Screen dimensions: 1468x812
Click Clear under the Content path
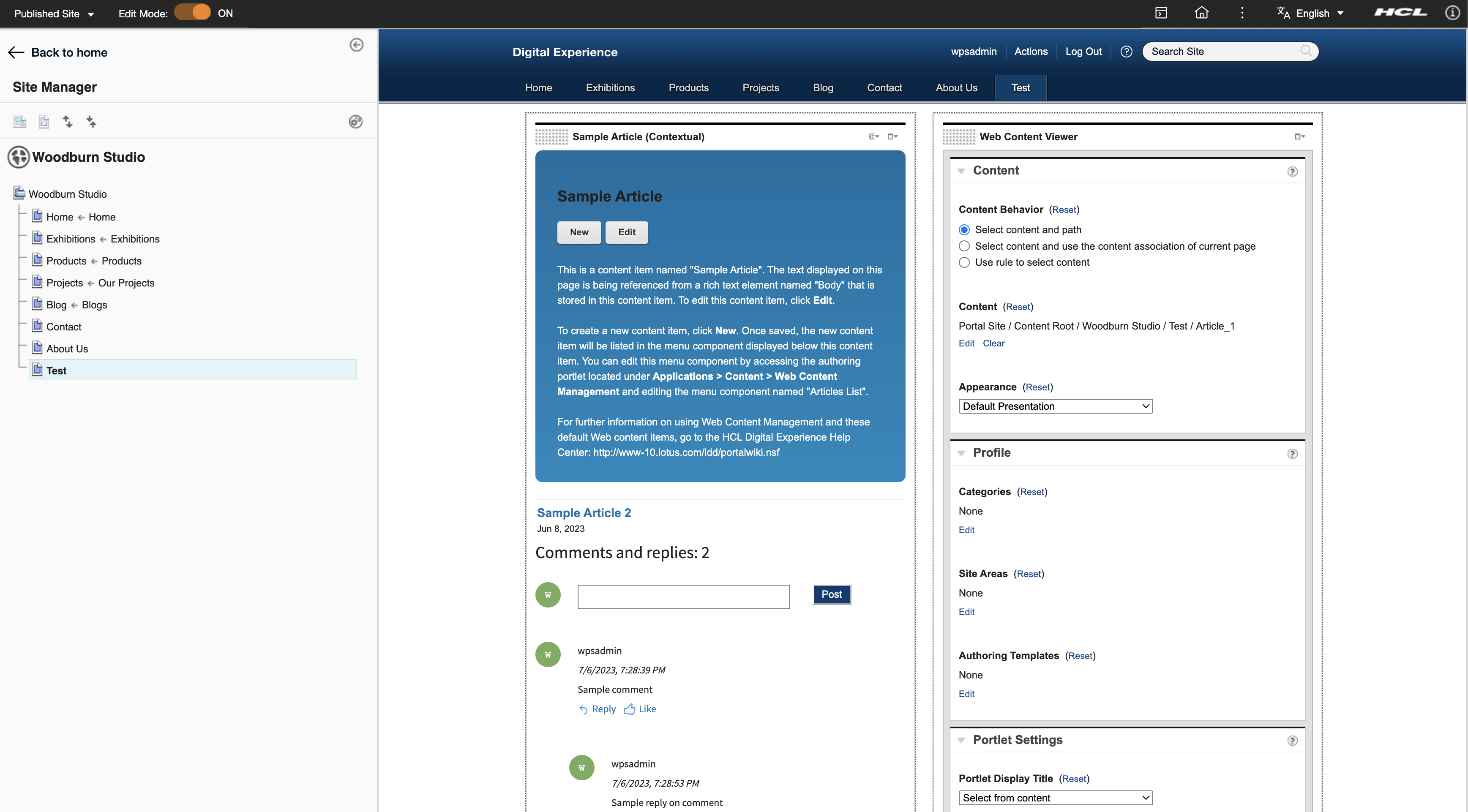pyautogui.click(x=994, y=343)
